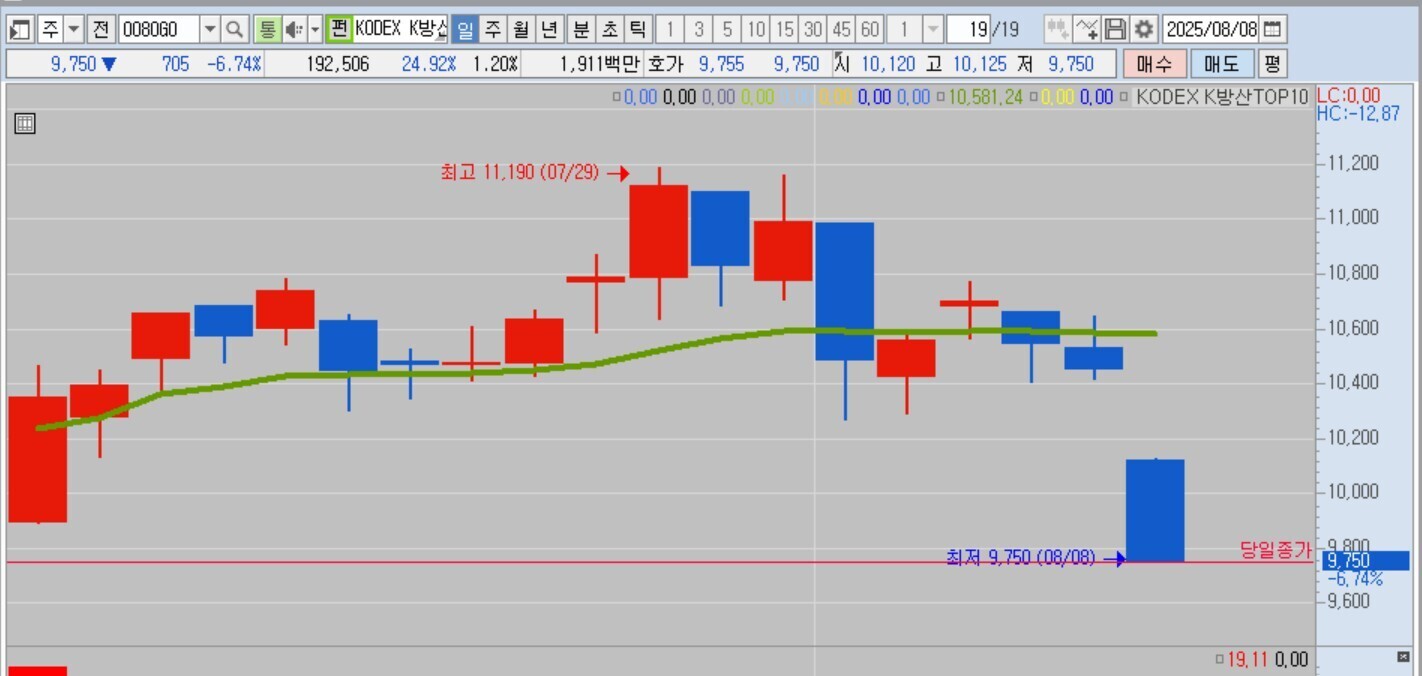Screen dimensions: 1422x676
Task: Switch to 주 weekly chart period
Action: (x=493, y=29)
